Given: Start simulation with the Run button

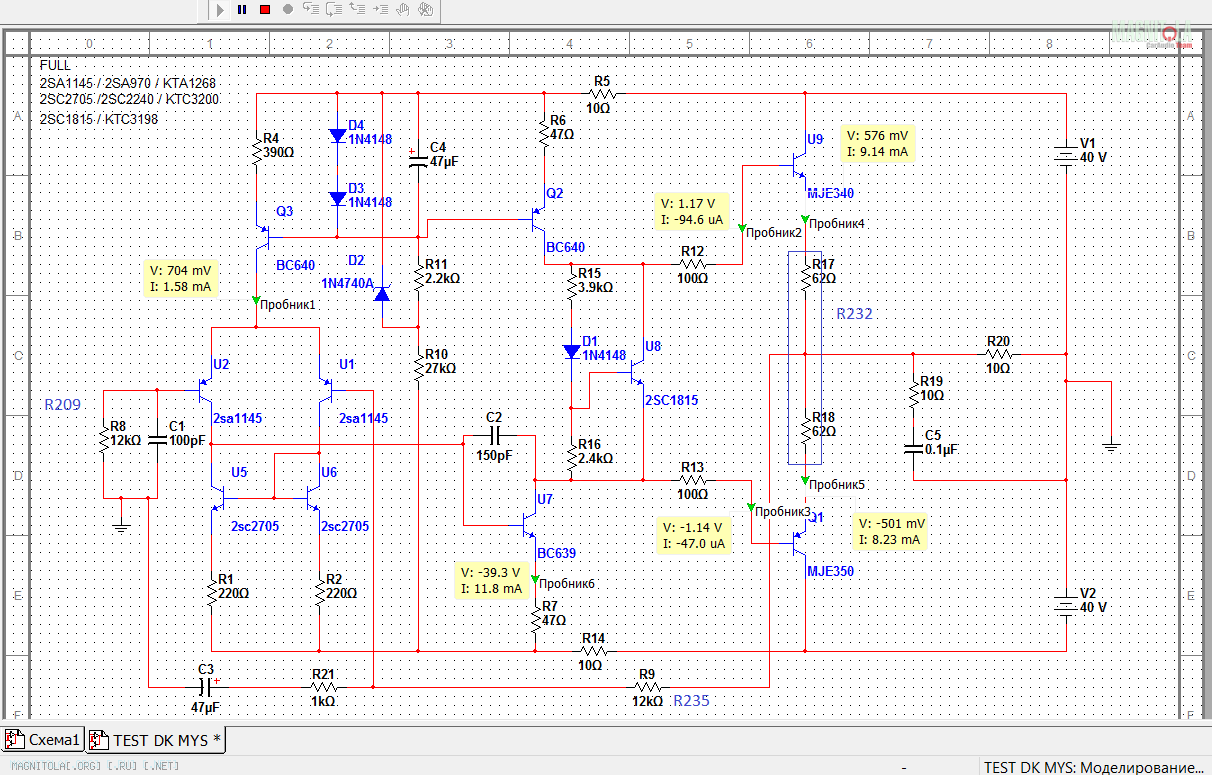Looking at the screenshot, I should click(x=220, y=9).
